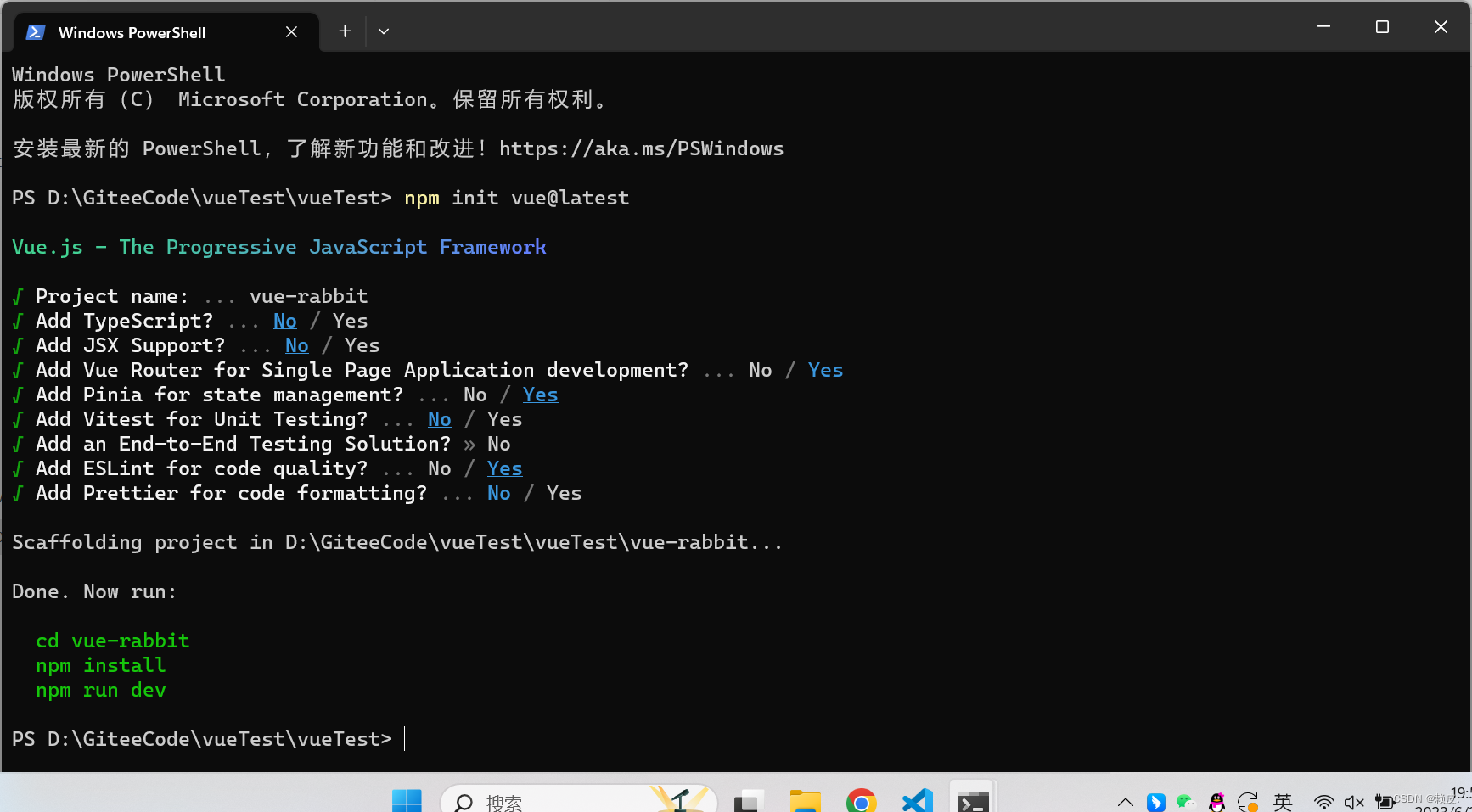Click 'Yes' answer for Pinia prompt
The height and width of the screenshot is (812, 1472).
pos(540,395)
